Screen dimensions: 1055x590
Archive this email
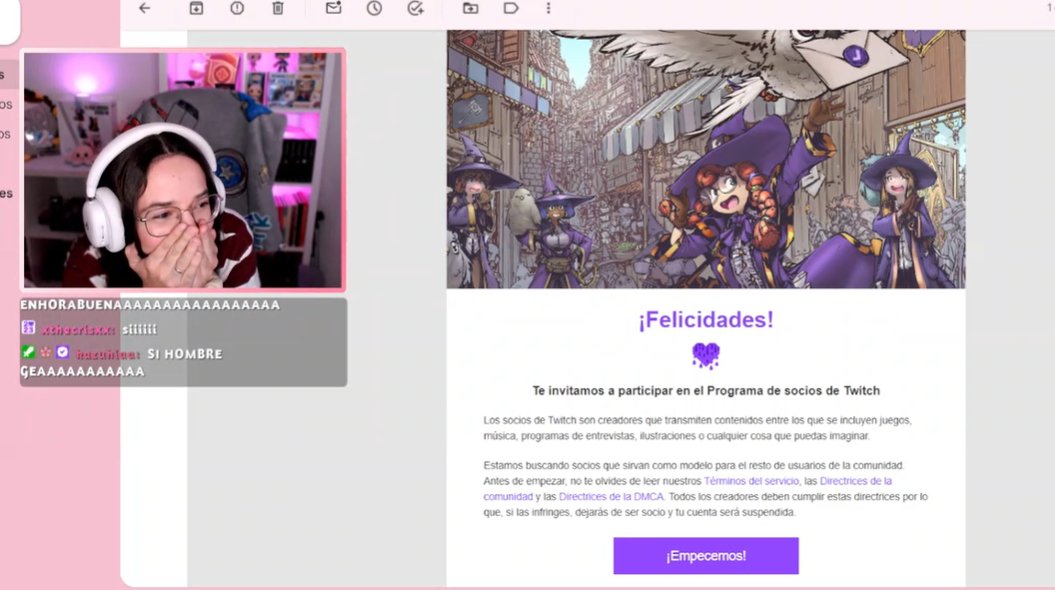[196, 8]
